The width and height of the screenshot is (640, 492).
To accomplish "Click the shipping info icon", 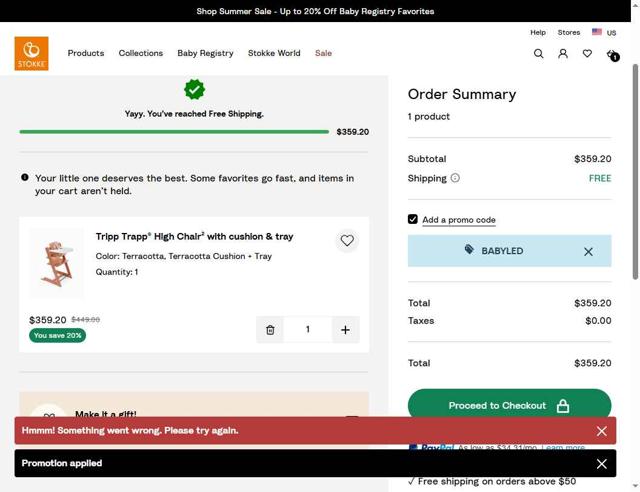I will tap(455, 178).
